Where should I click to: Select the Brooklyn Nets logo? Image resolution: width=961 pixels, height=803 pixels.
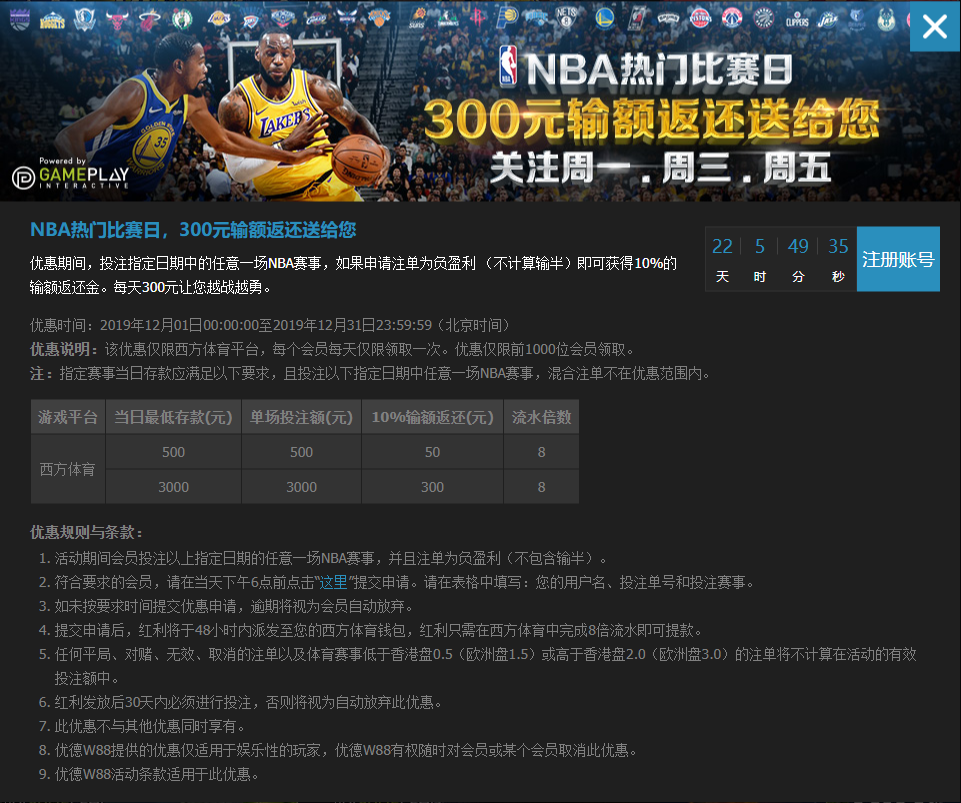coord(566,18)
